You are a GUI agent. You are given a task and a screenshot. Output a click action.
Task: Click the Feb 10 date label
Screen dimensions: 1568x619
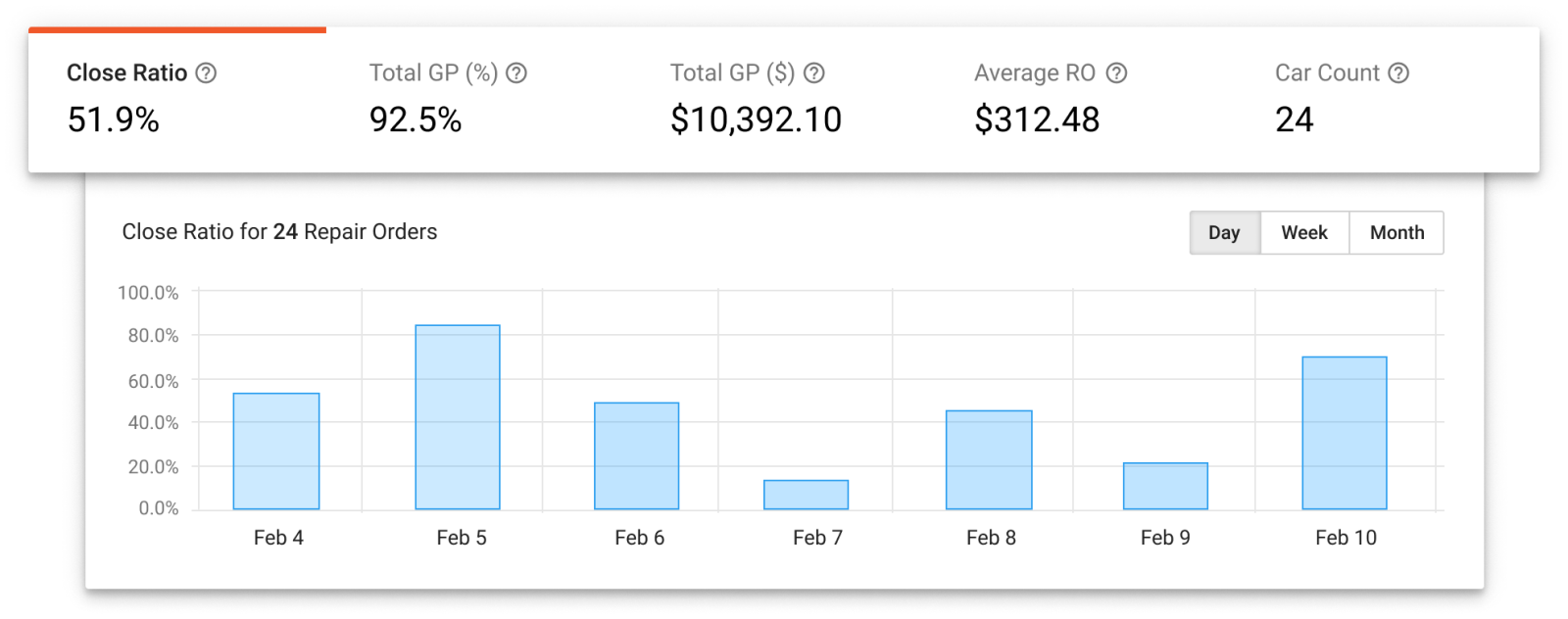[x=1347, y=538]
